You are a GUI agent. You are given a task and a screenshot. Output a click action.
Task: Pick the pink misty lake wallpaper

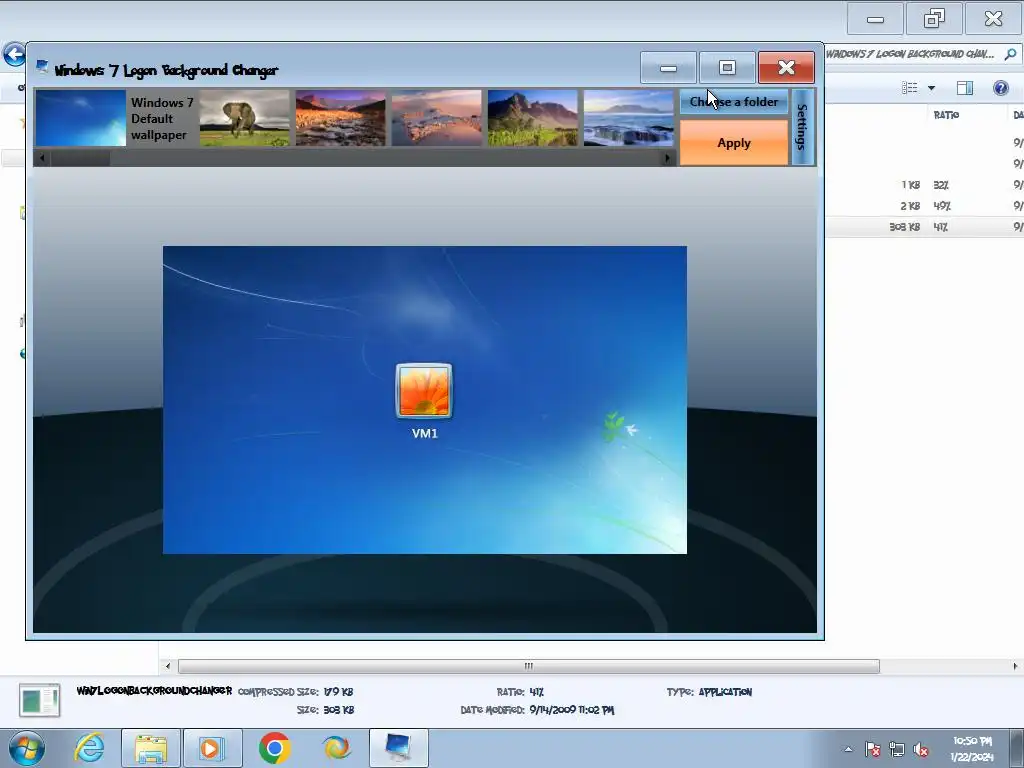click(436, 118)
